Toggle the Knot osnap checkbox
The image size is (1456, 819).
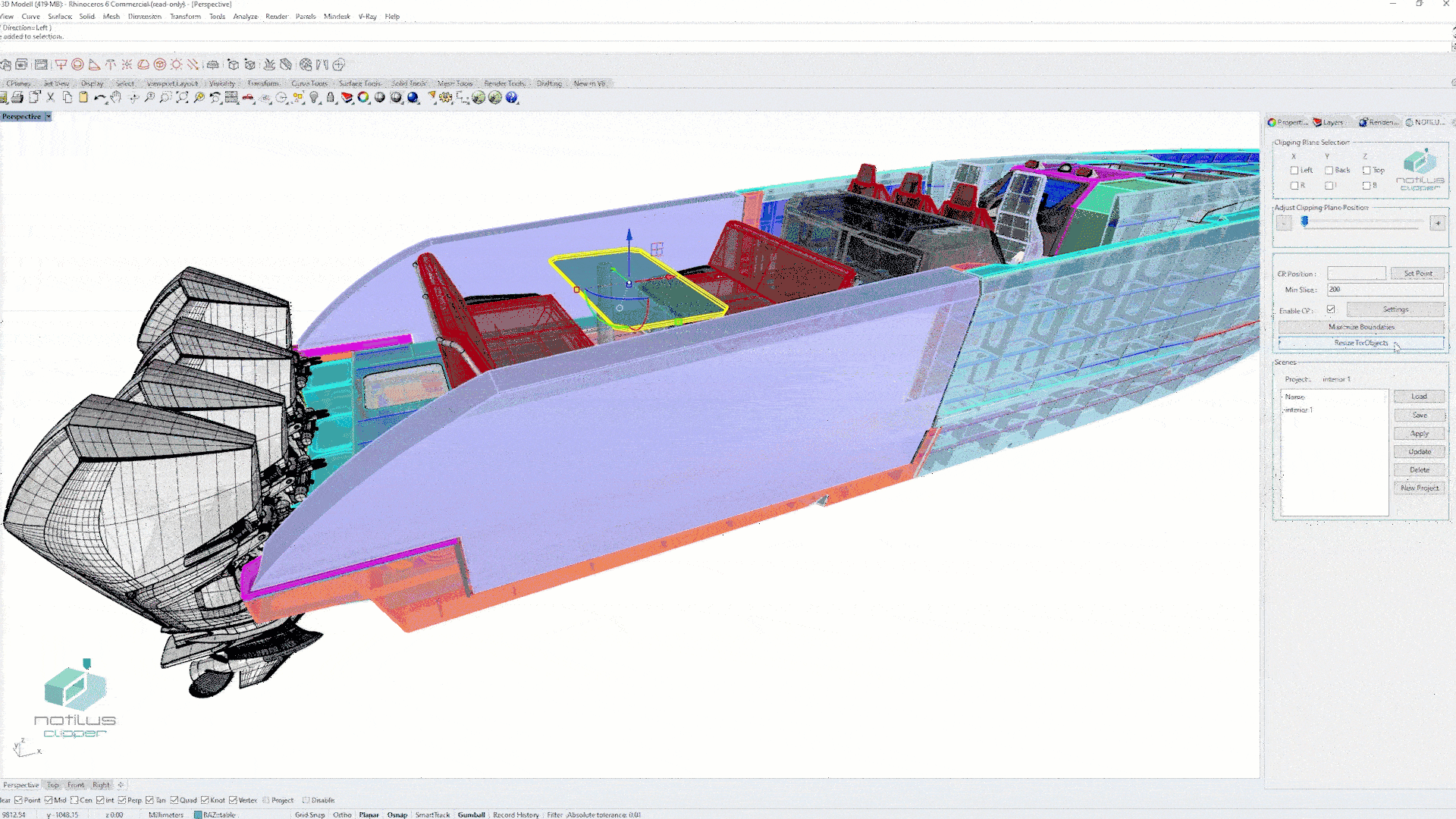[205, 800]
